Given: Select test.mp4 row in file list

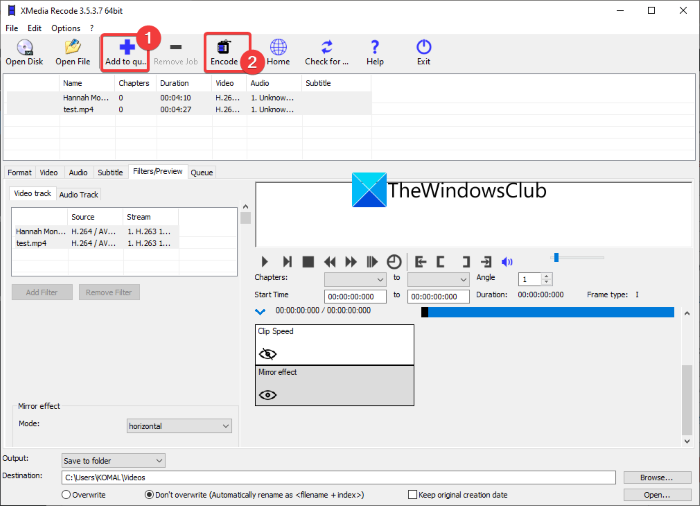Looking at the screenshot, I should click(x=189, y=109).
